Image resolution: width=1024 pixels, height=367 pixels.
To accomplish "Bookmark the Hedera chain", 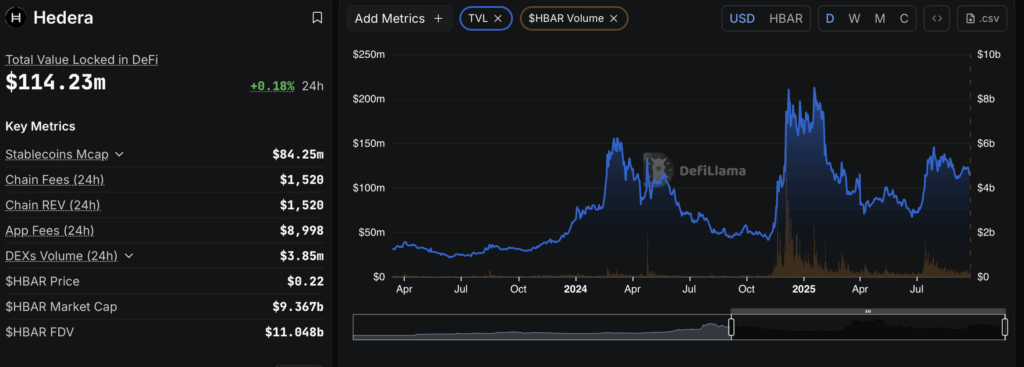I will (317, 18).
